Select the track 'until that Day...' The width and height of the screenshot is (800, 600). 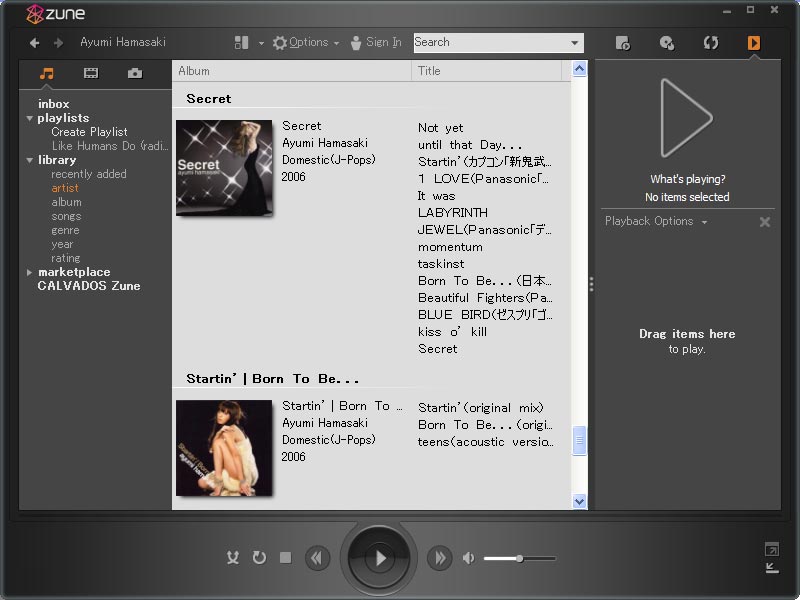(x=470, y=145)
